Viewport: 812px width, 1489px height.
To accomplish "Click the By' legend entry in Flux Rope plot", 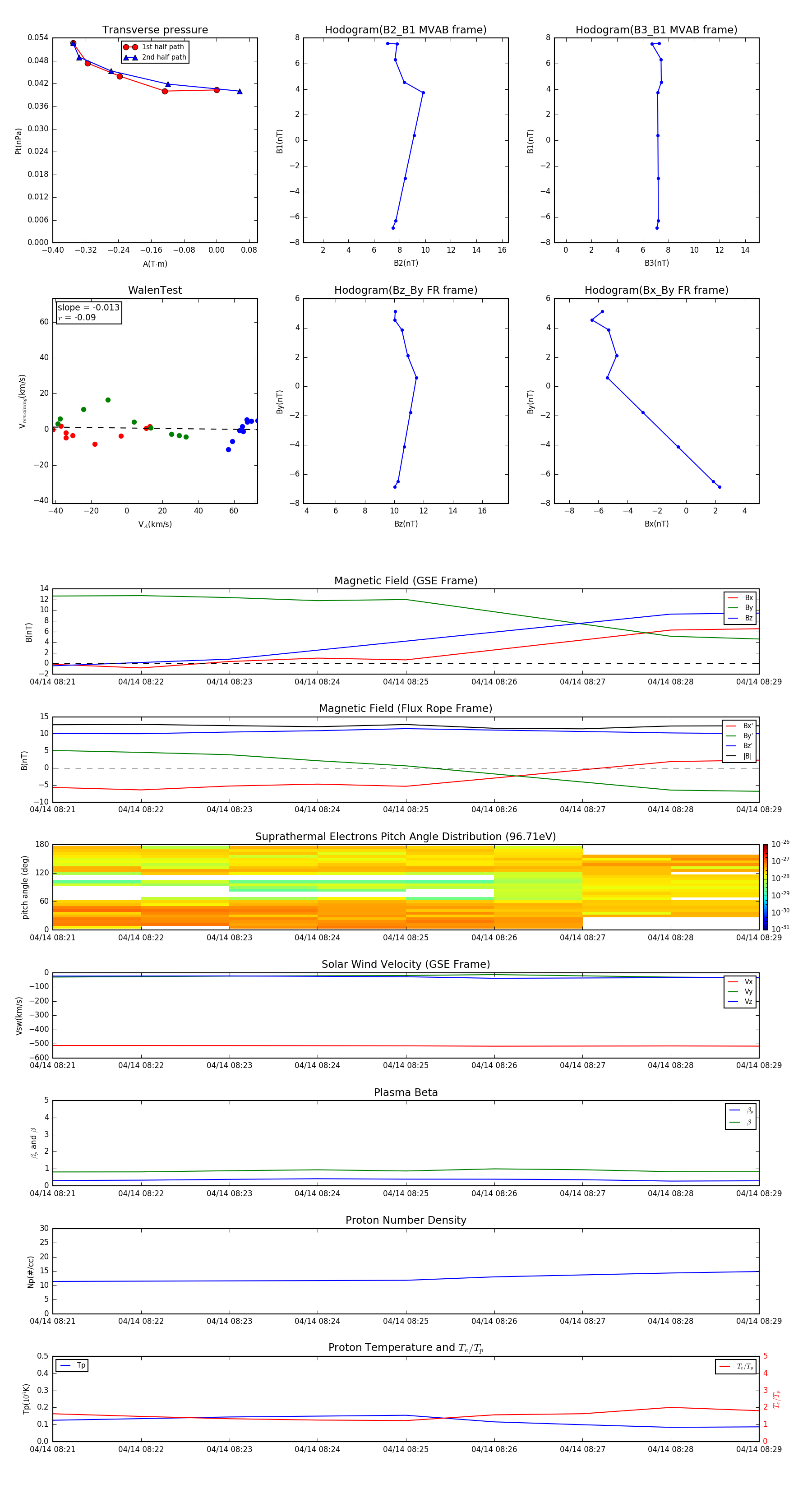I will pos(739,736).
